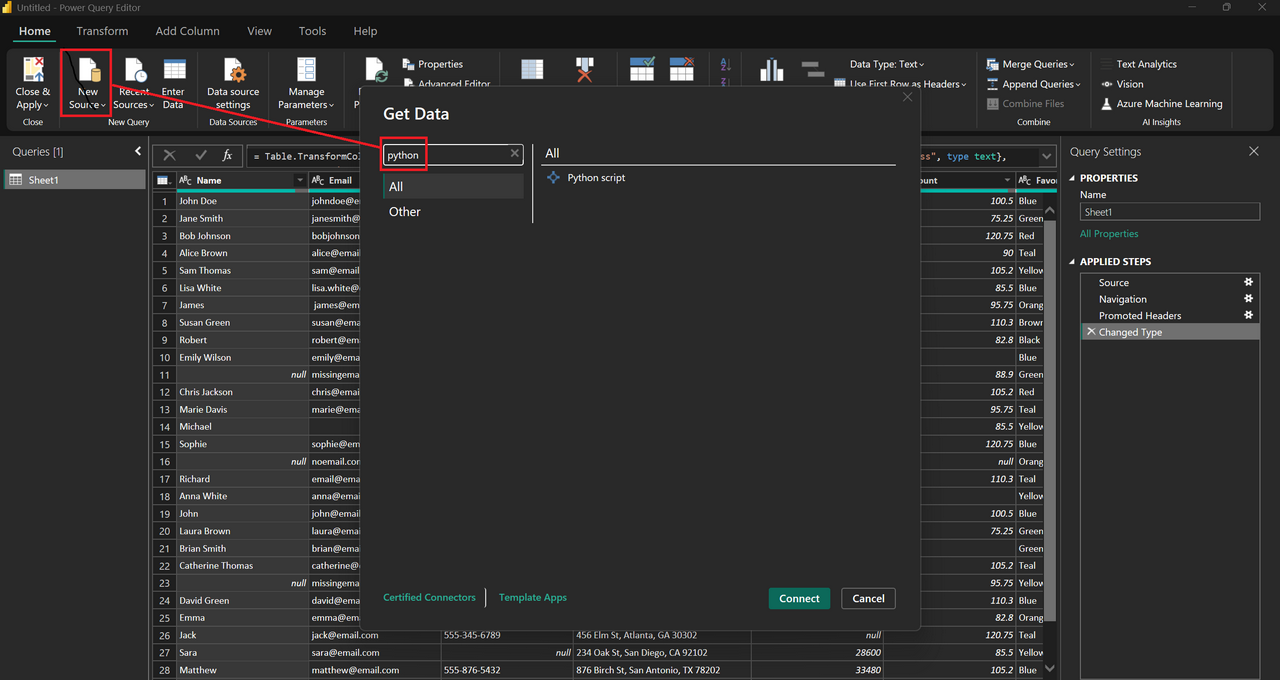Click the Choose Columns table icon
The image size is (1280, 680).
click(x=532, y=70)
